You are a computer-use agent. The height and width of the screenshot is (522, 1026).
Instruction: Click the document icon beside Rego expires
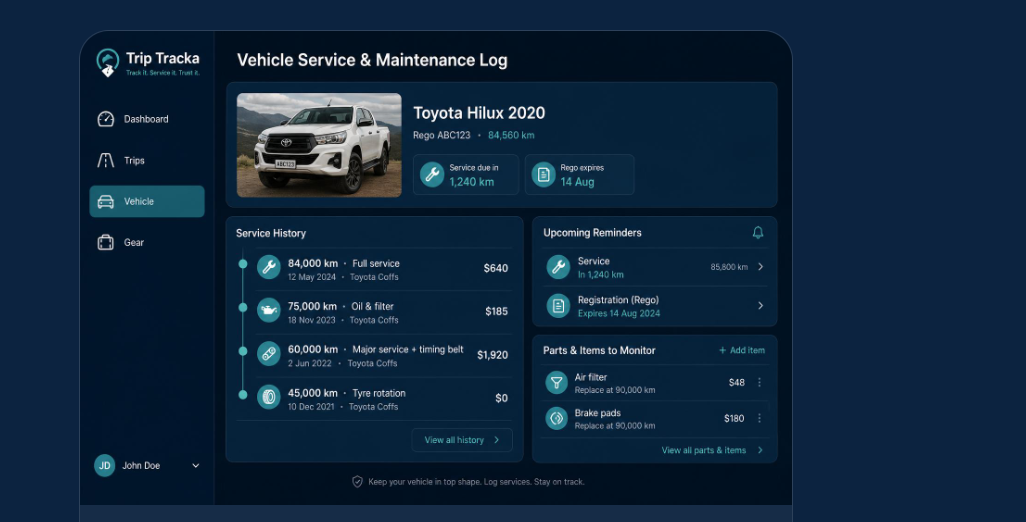[543, 175]
